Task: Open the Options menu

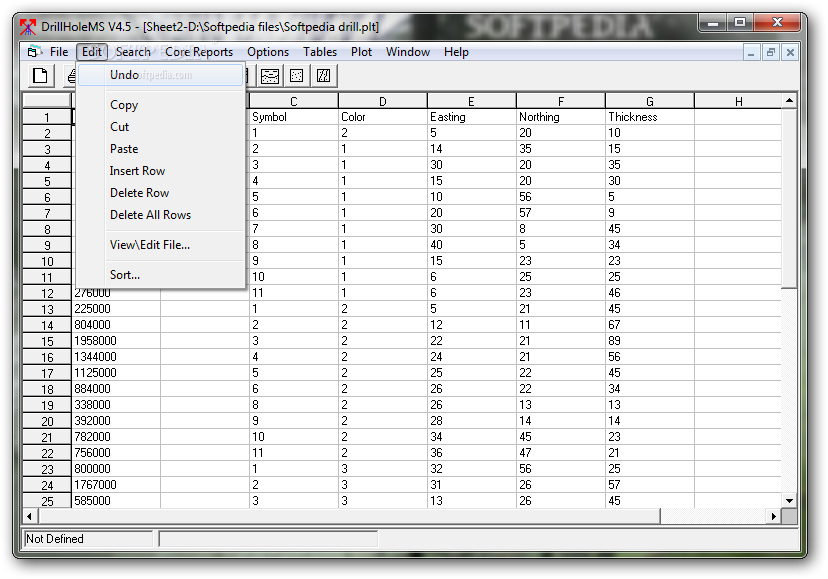Action: (268, 52)
